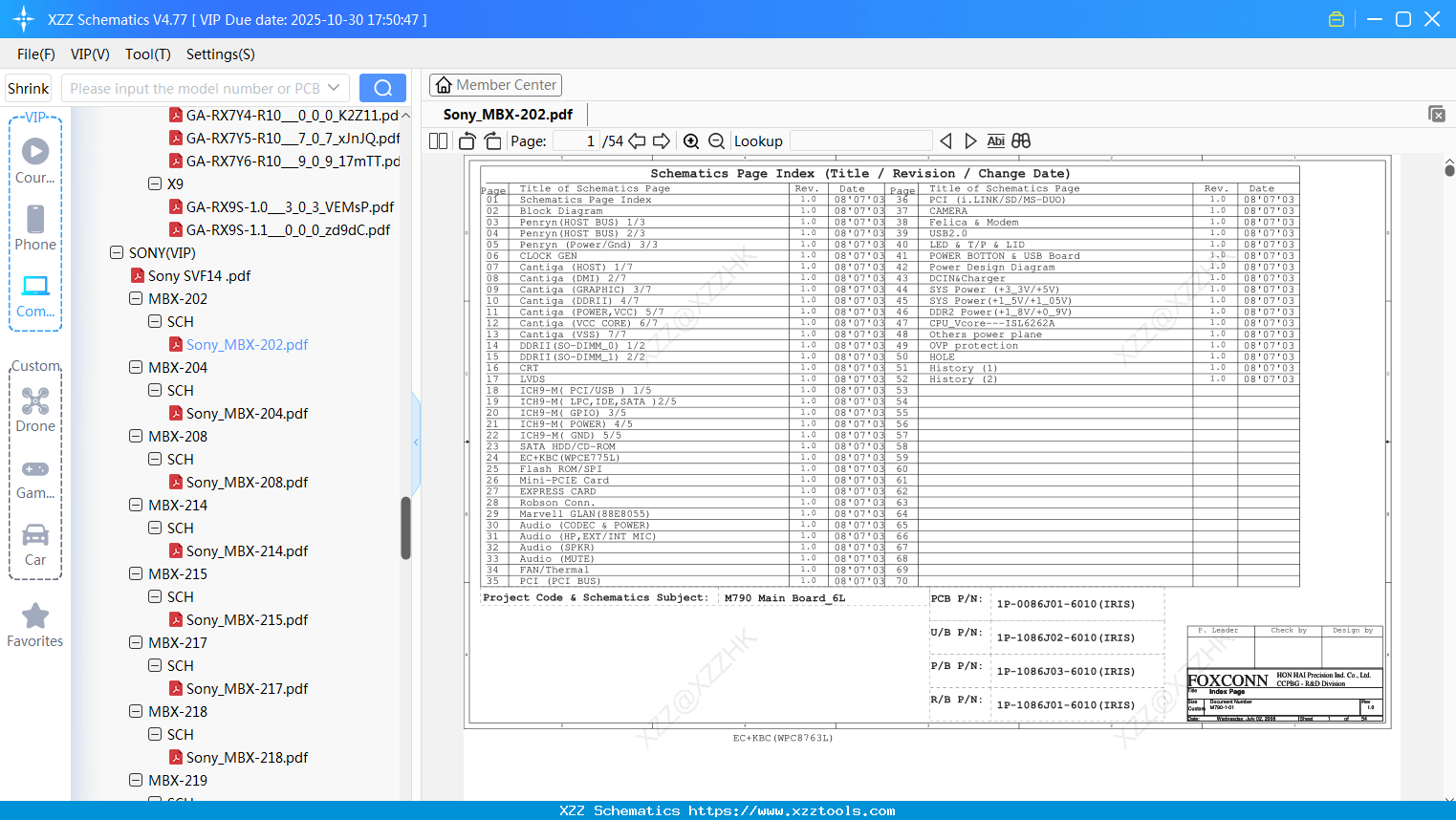Zoom out of the schematic
Viewport: 1456px width, 820px height.
(x=717, y=141)
